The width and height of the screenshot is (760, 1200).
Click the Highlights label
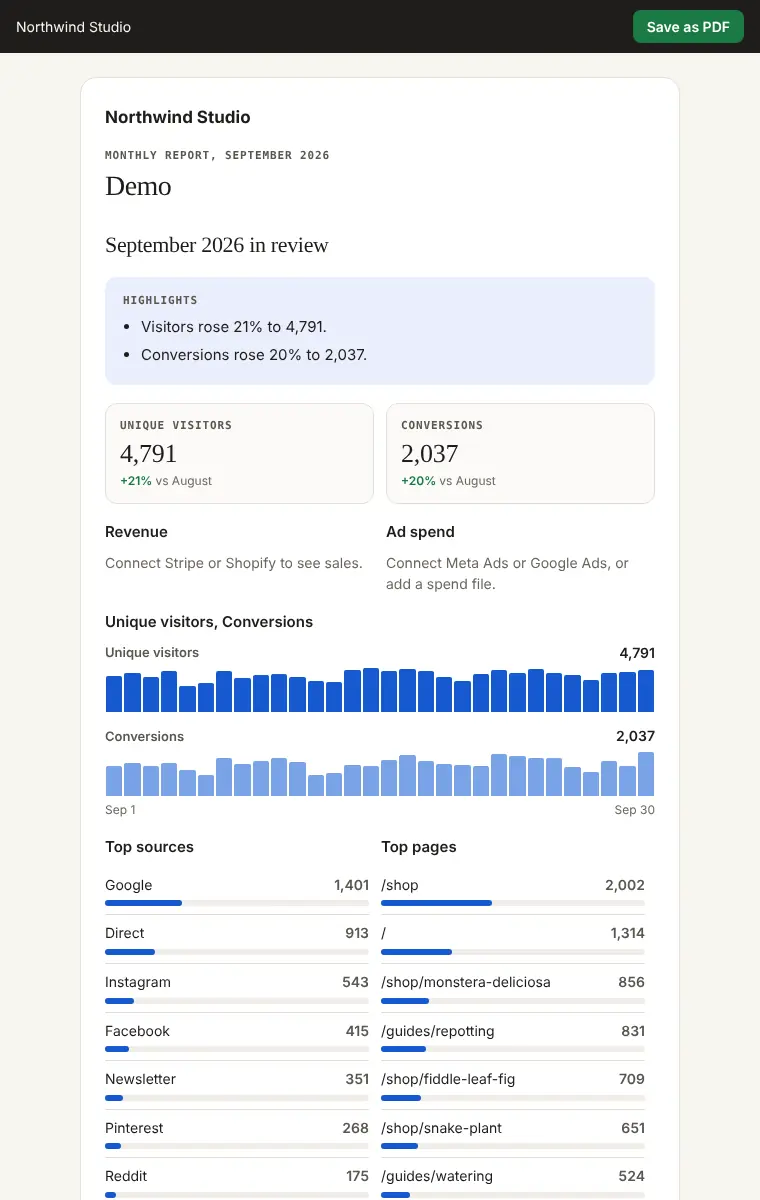[x=160, y=300]
